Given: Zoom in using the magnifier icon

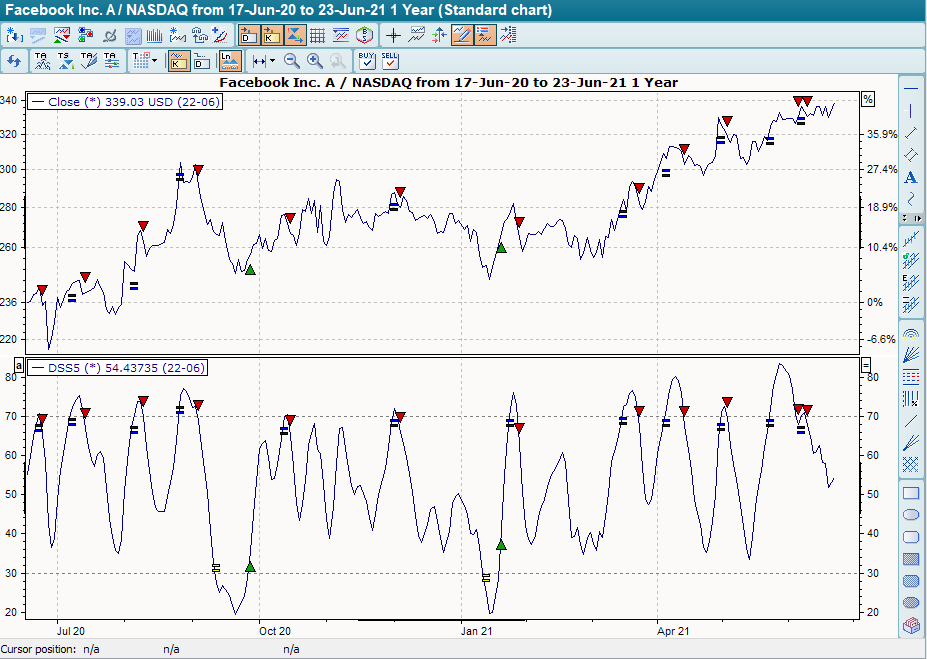Looking at the screenshot, I should point(314,60).
